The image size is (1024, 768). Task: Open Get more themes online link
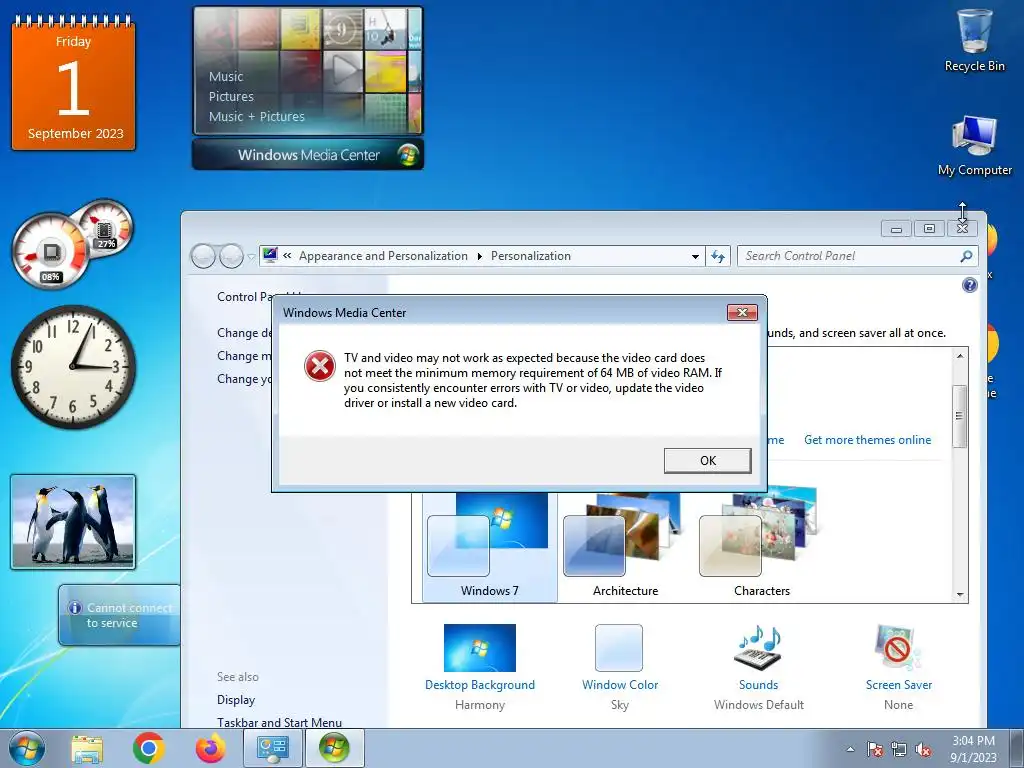click(x=867, y=440)
